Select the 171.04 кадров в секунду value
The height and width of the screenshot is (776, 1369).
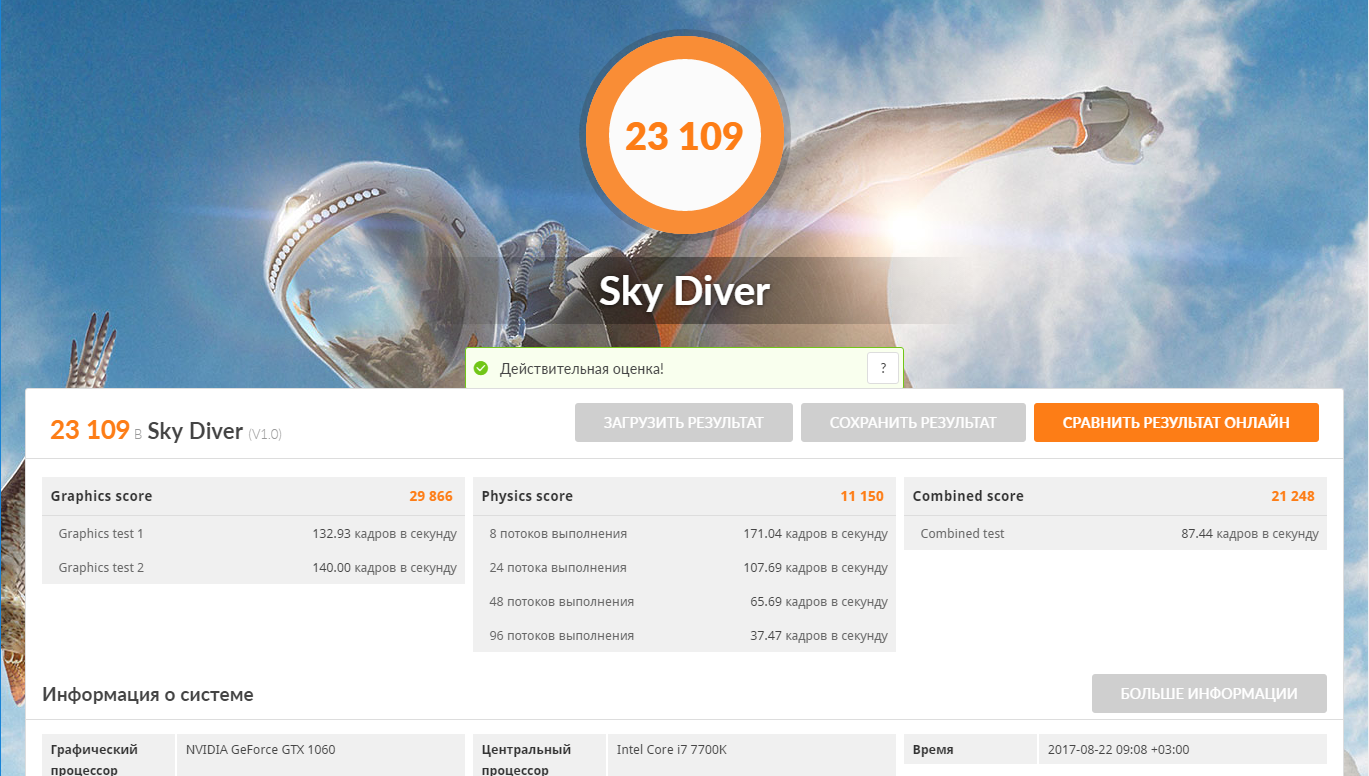[x=816, y=534]
